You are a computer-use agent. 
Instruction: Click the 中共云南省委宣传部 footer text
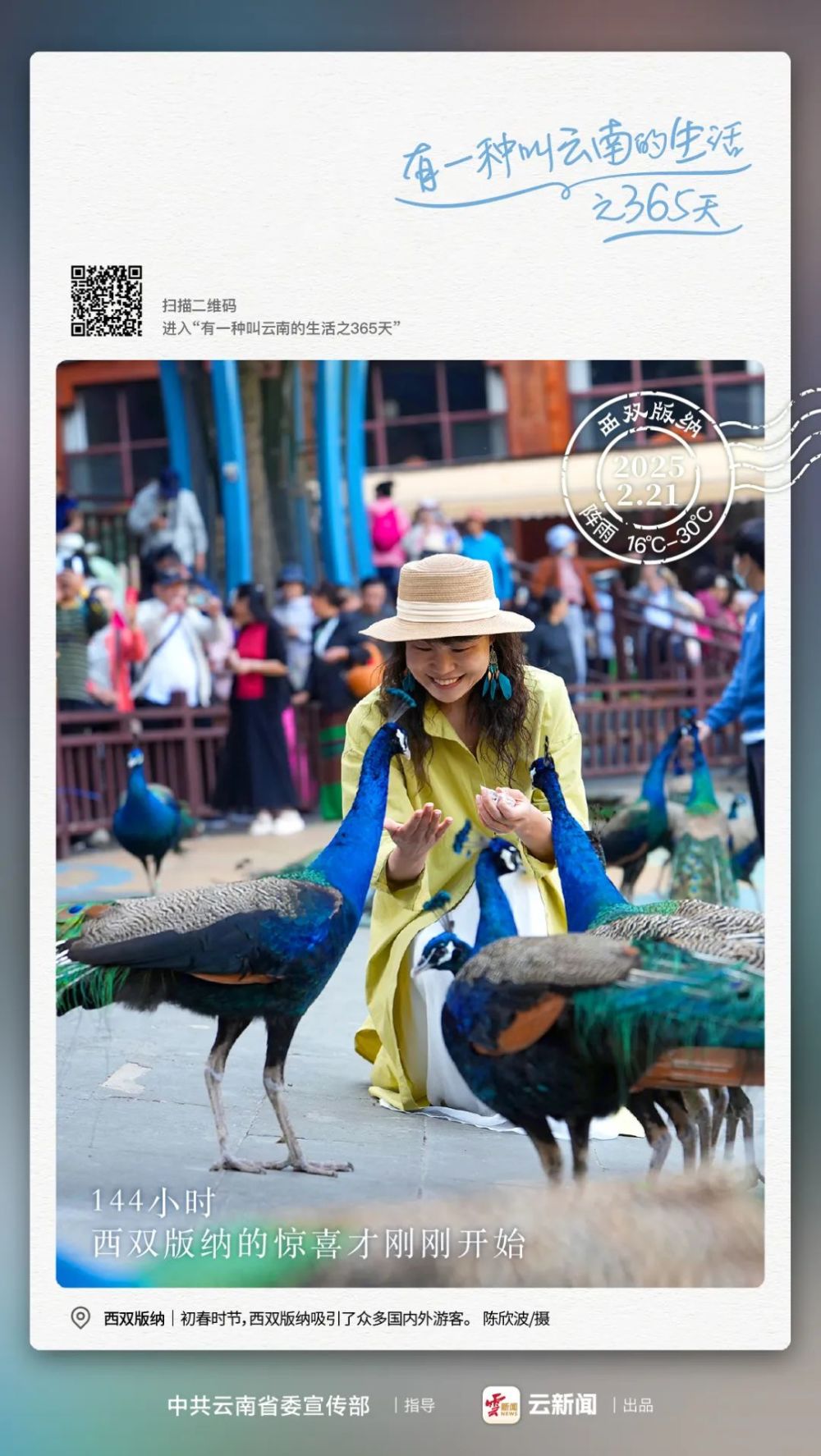coord(268,1406)
